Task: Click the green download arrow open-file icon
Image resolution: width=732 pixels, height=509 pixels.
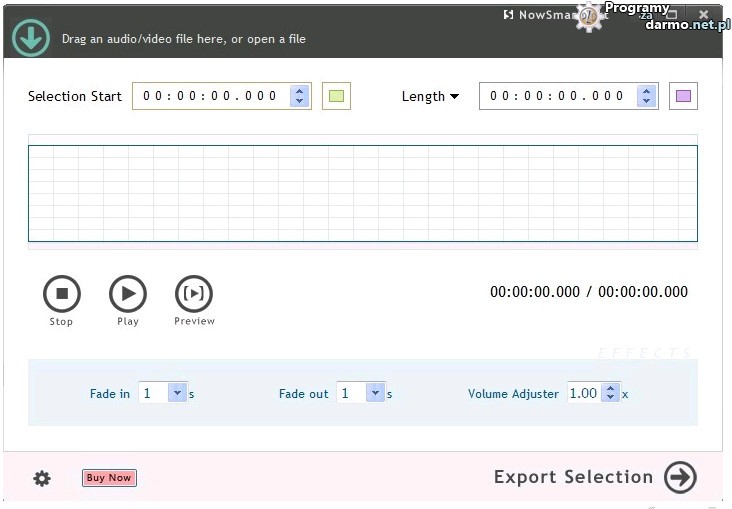Action: tap(31, 38)
